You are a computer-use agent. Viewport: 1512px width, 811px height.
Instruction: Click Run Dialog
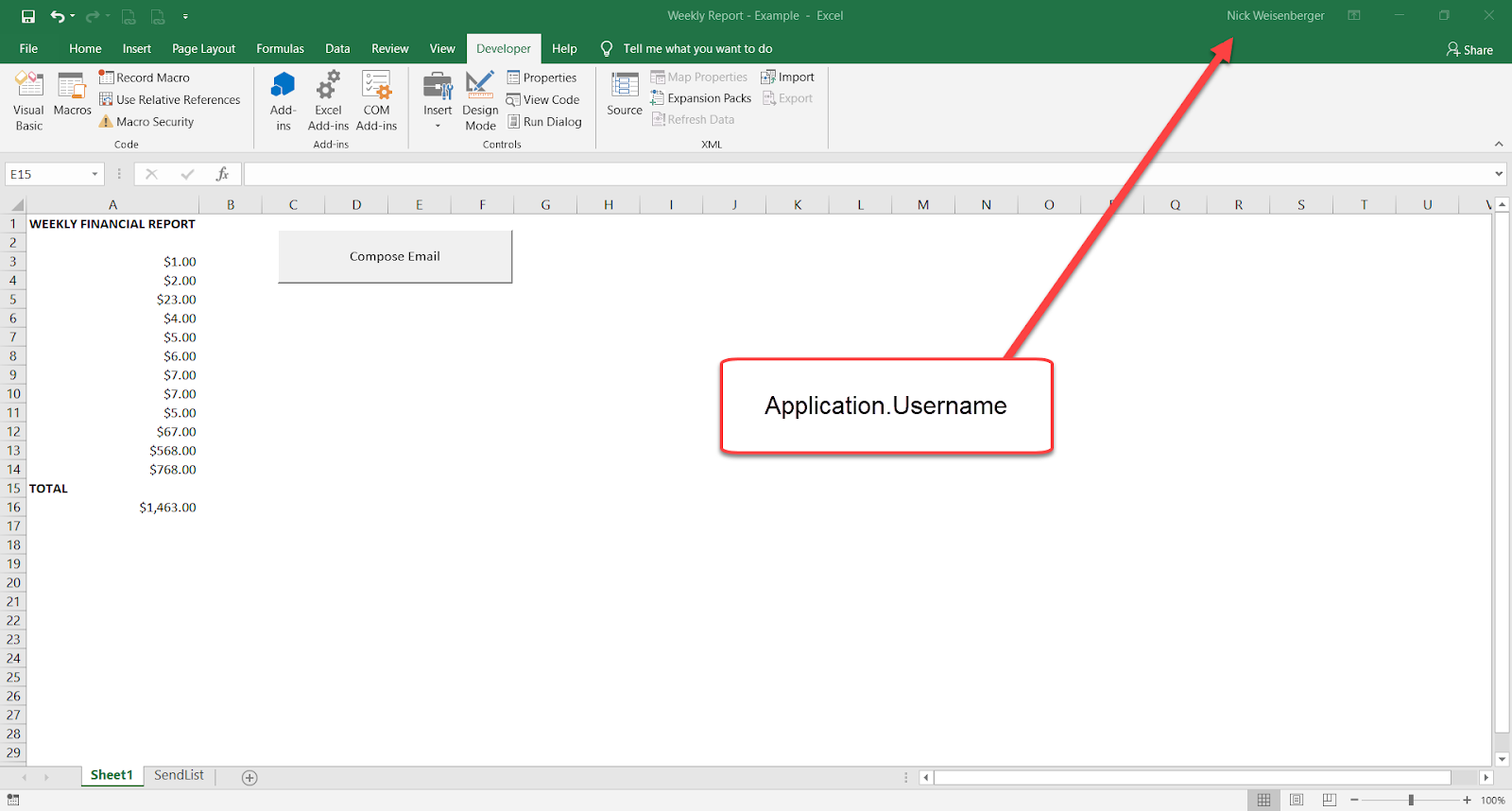[x=544, y=122]
